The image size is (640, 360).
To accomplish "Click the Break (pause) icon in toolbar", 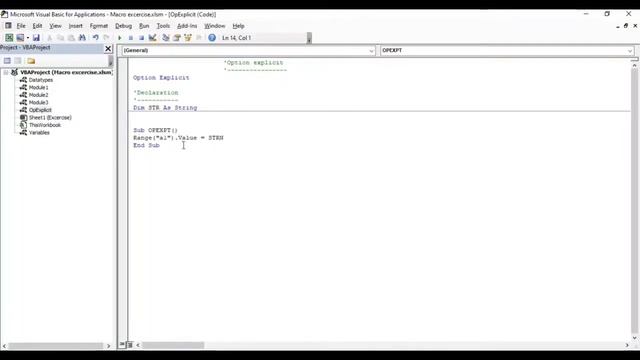I will [x=131, y=38].
